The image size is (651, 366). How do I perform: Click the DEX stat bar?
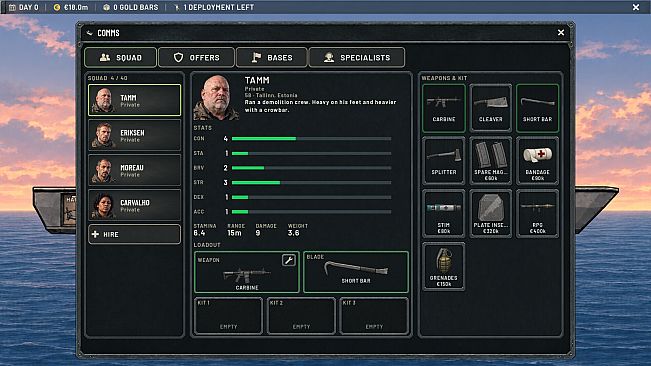point(311,198)
